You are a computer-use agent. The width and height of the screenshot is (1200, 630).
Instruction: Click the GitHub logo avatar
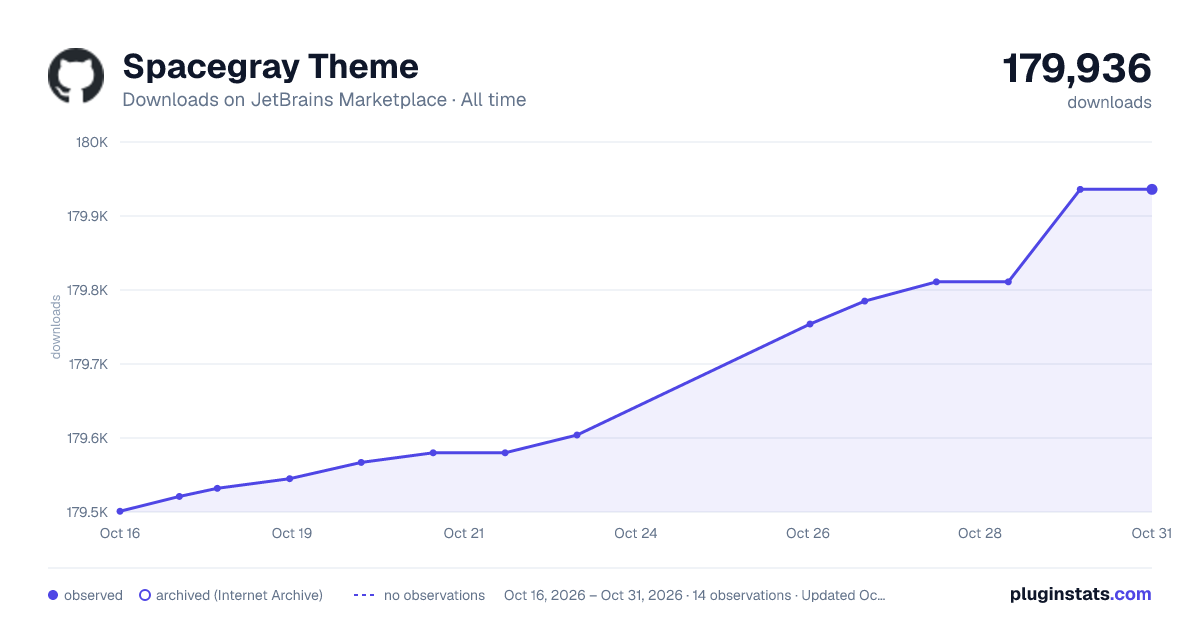pos(76,76)
